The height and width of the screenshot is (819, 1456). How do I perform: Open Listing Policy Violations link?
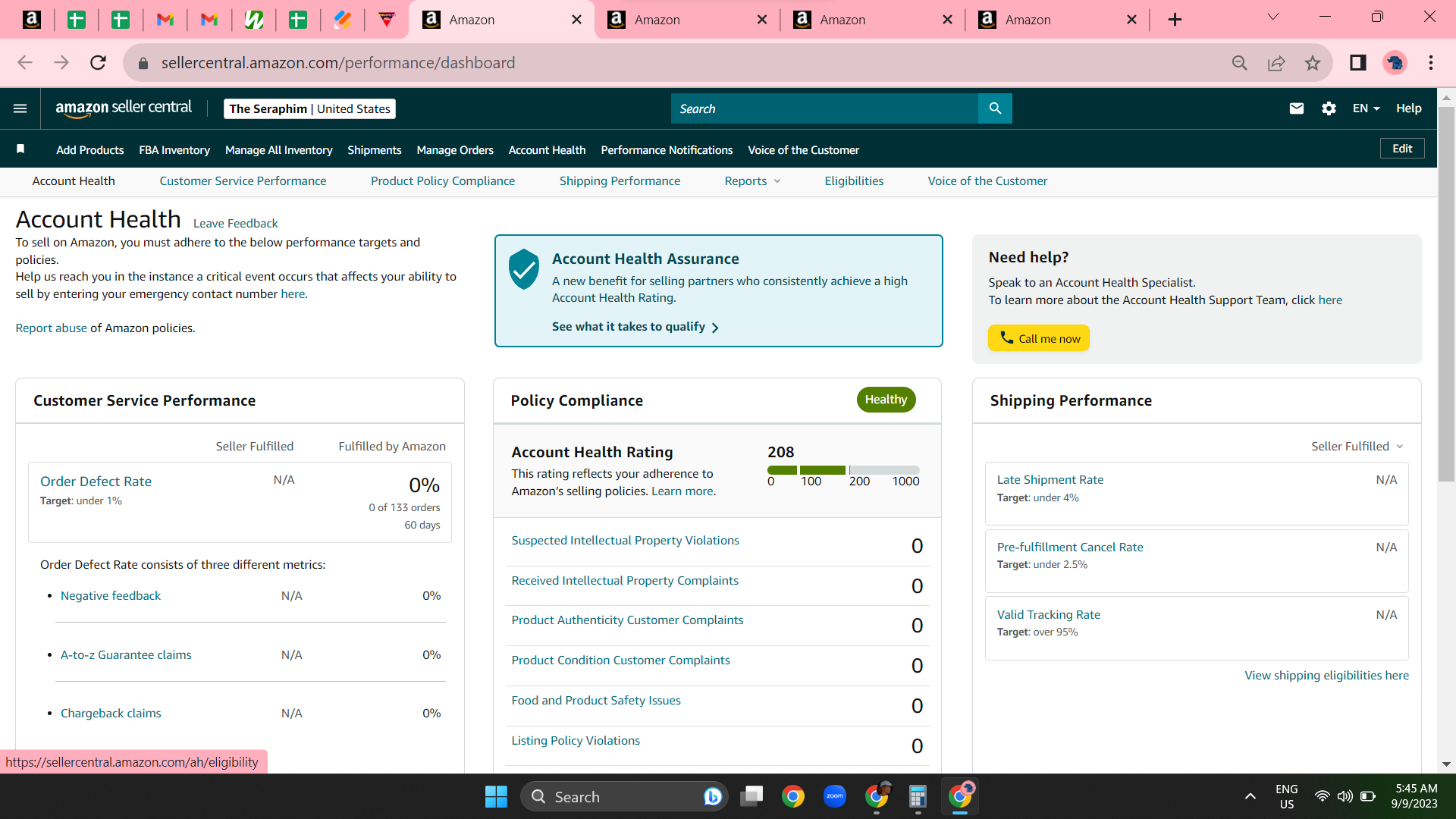(x=576, y=741)
